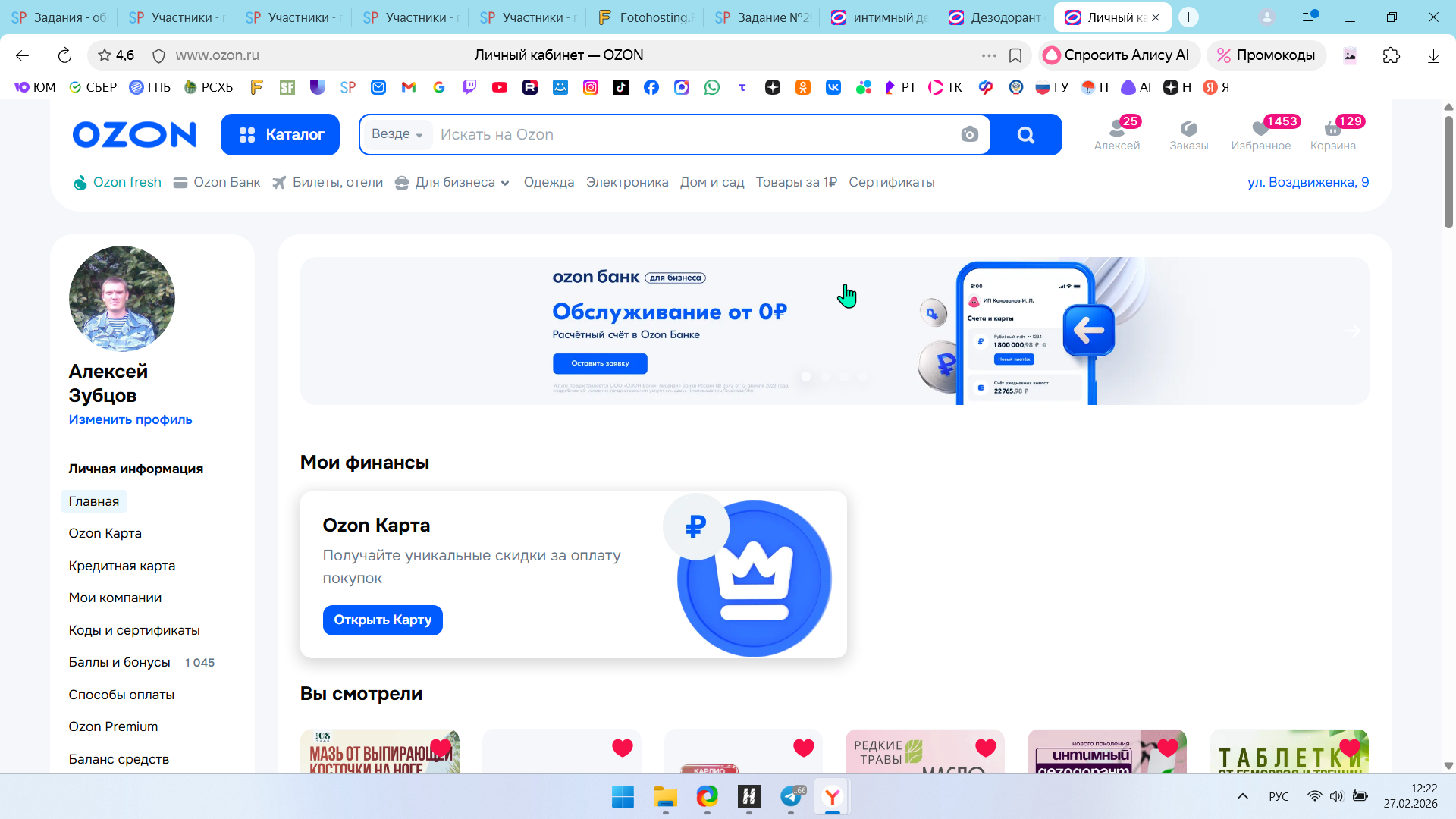Click the first banner carousel dot
Viewport: 1456px width, 819px height.
click(x=806, y=376)
